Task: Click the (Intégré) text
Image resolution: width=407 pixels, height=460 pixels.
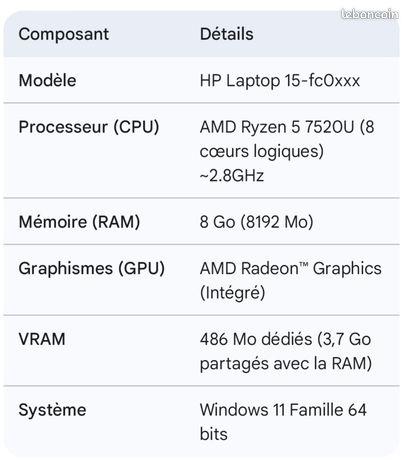Action: tap(232, 293)
